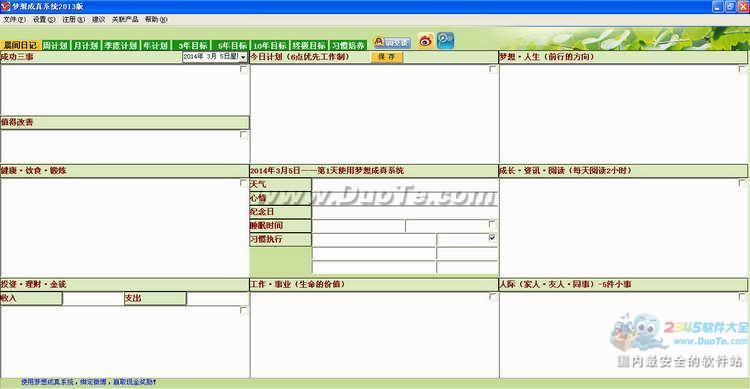Minimize the 梦想成真系统 window
Screen dimensions: 750x389
(717, 7)
